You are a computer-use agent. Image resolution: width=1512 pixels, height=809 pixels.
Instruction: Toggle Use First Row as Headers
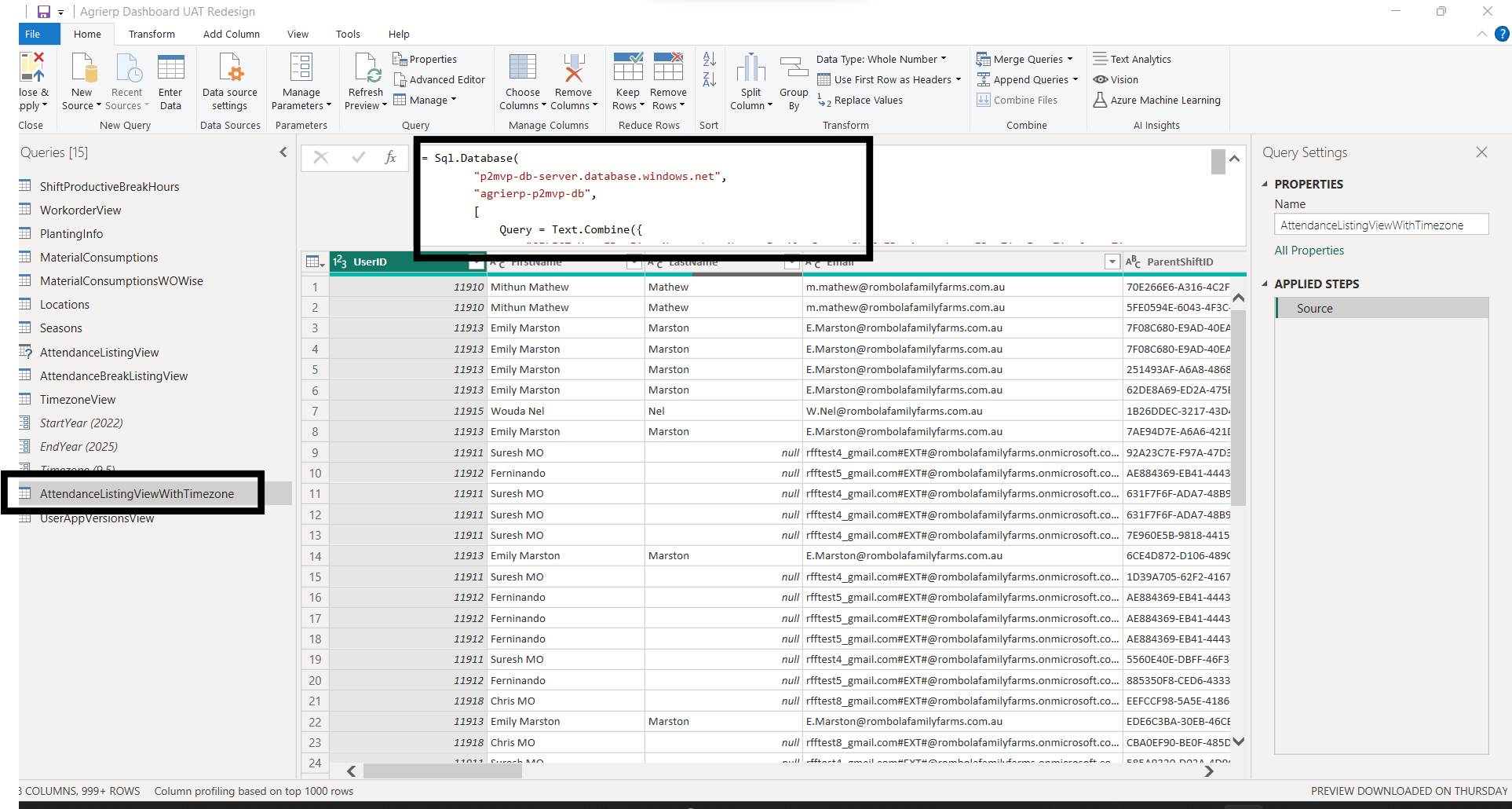888,79
